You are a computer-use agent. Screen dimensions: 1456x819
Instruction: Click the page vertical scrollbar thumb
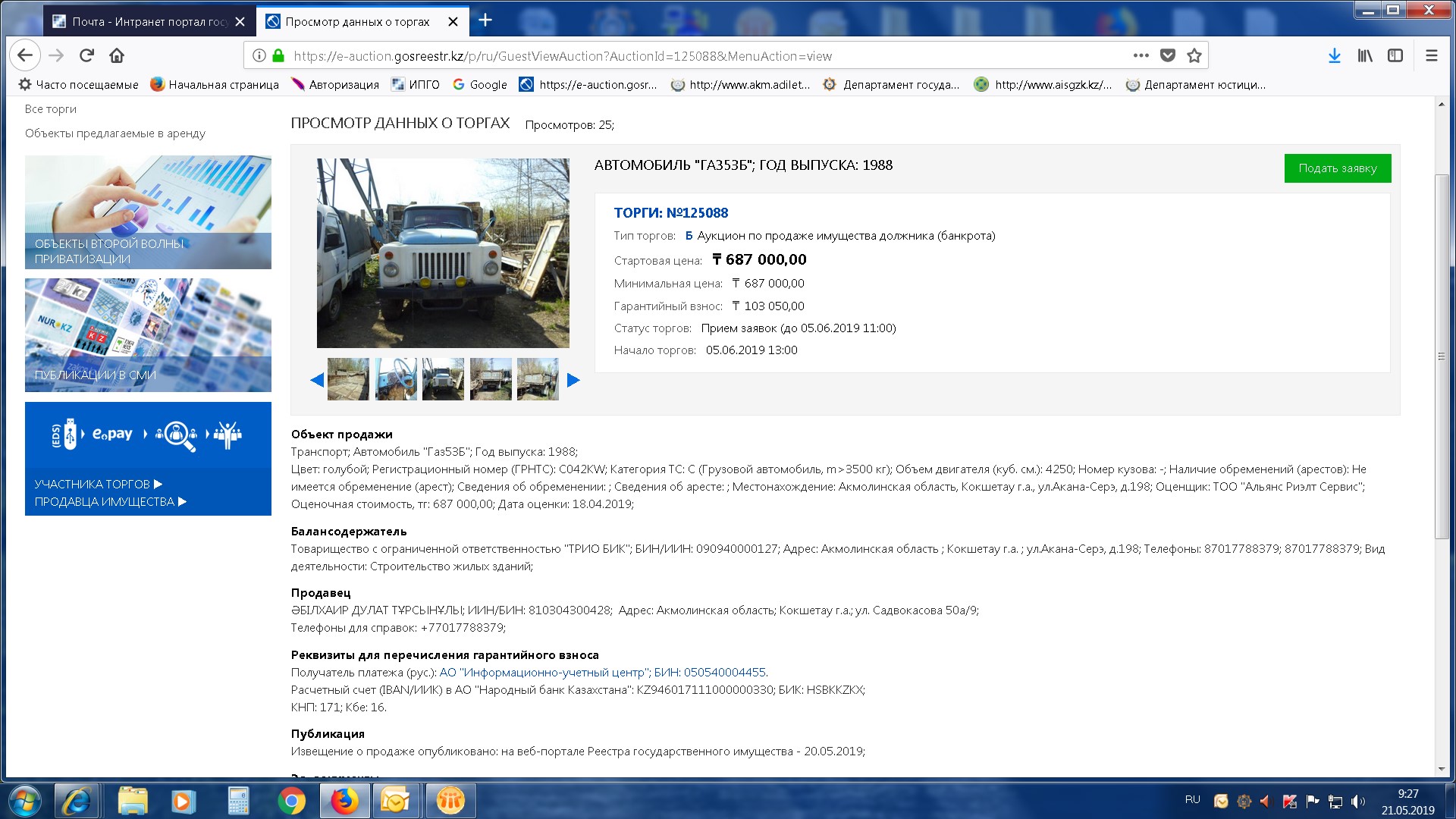click(x=1442, y=356)
